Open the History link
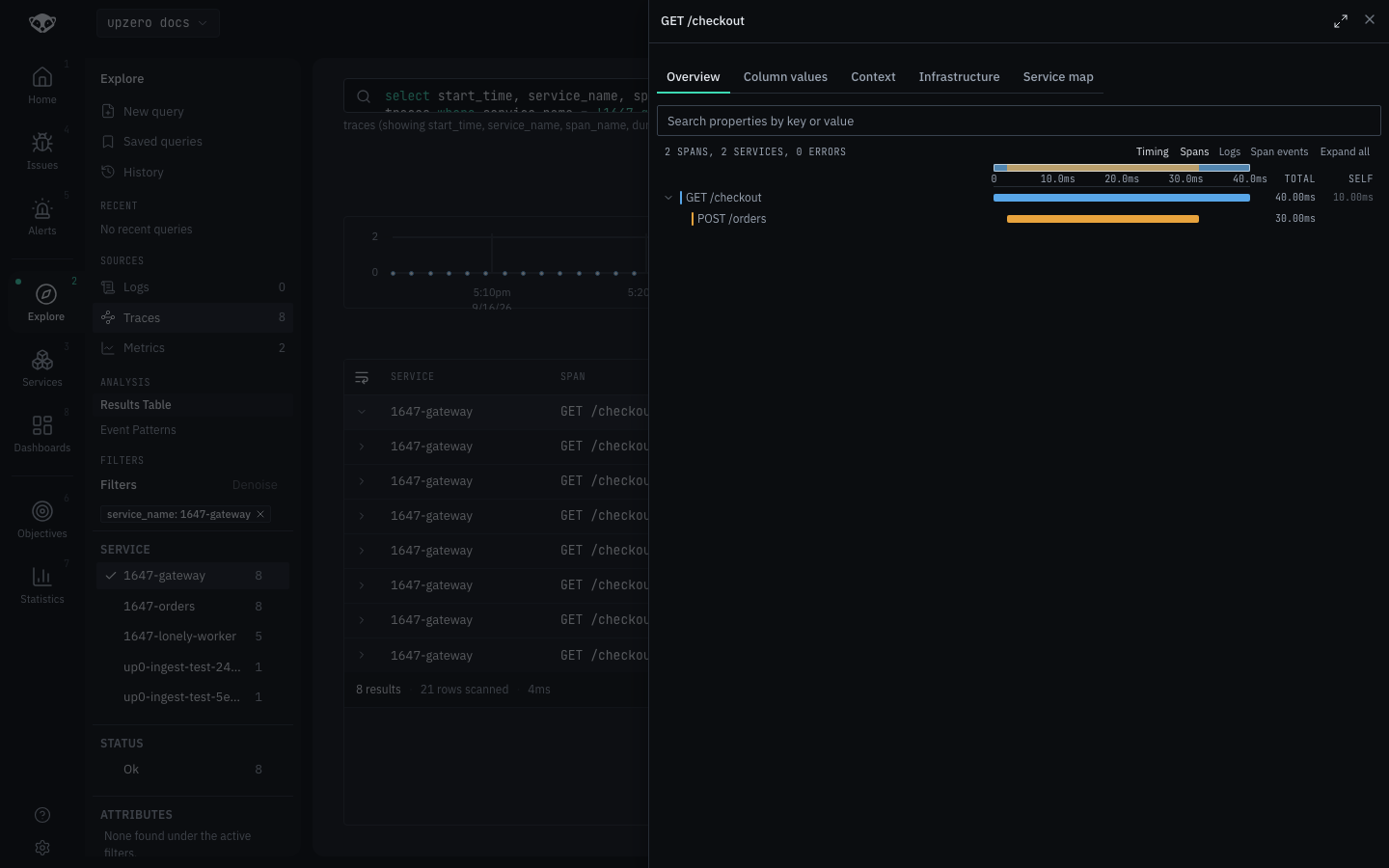1389x868 pixels. tap(144, 173)
